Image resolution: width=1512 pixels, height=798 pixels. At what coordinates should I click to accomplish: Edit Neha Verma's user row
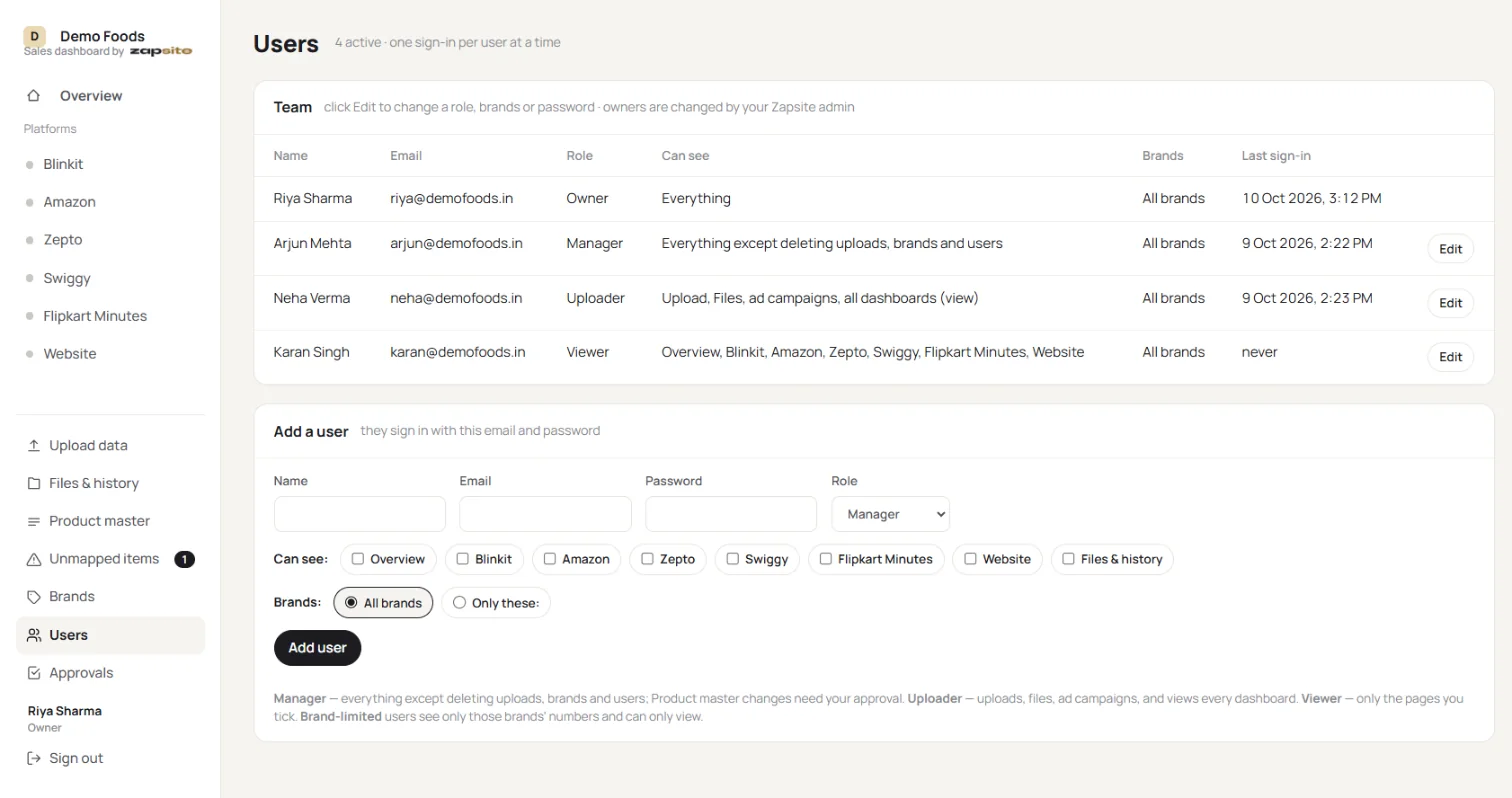click(1450, 303)
